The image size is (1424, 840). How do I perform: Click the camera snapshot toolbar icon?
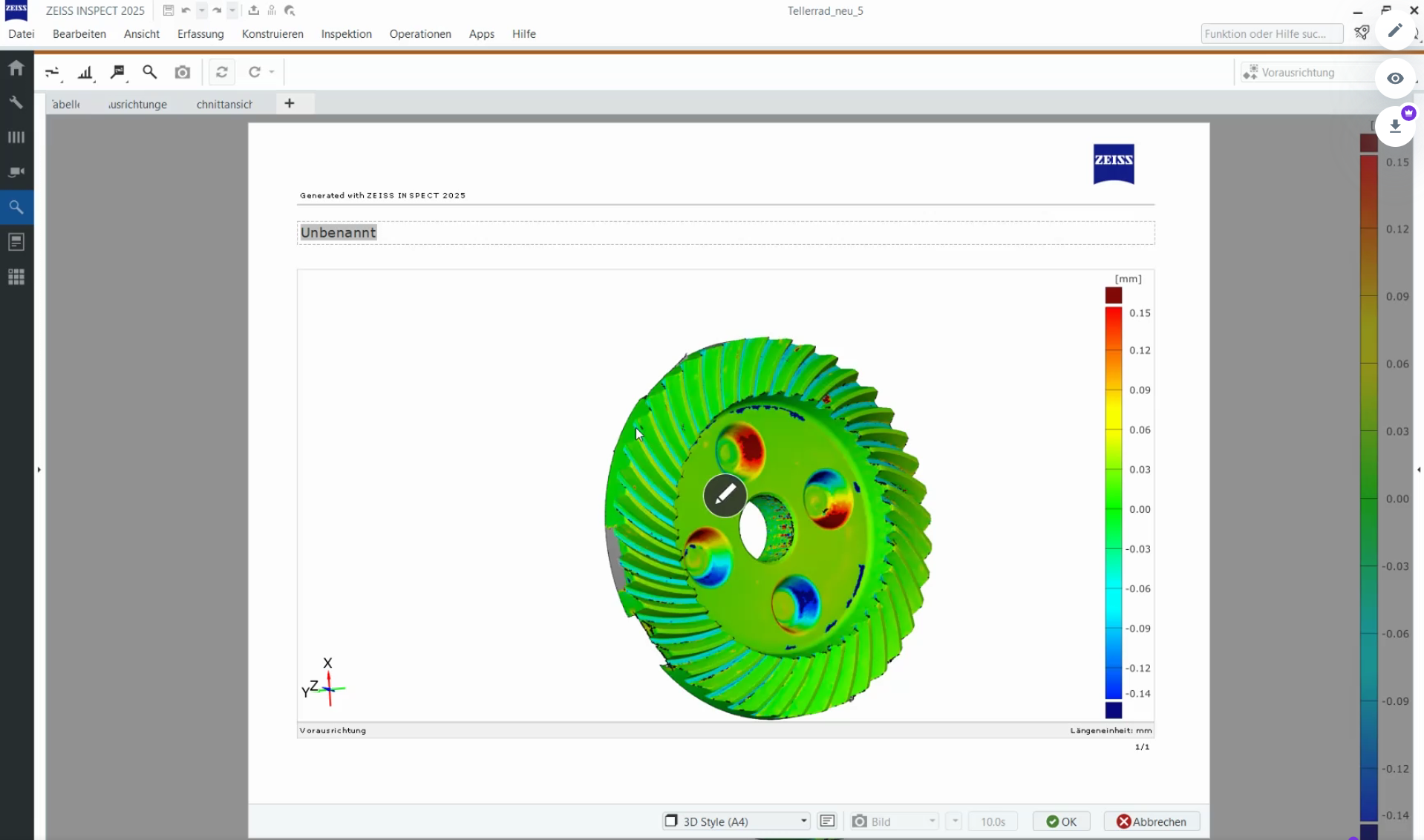pyautogui.click(x=183, y=72)
